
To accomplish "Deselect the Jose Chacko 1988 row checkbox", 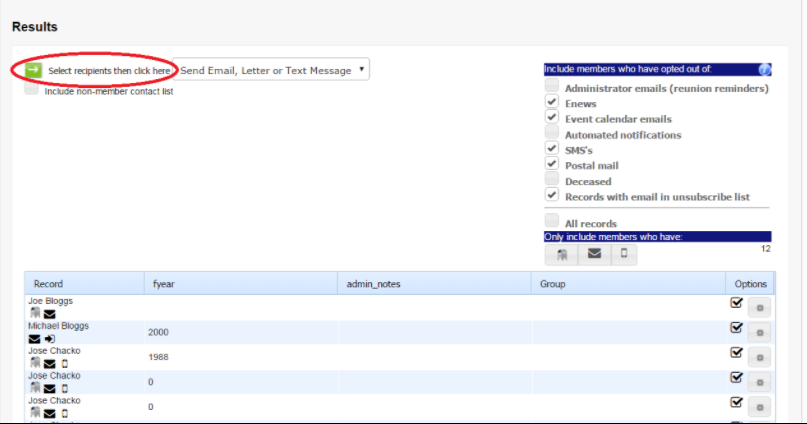I will pyautogui.click(x=737, y=353).
